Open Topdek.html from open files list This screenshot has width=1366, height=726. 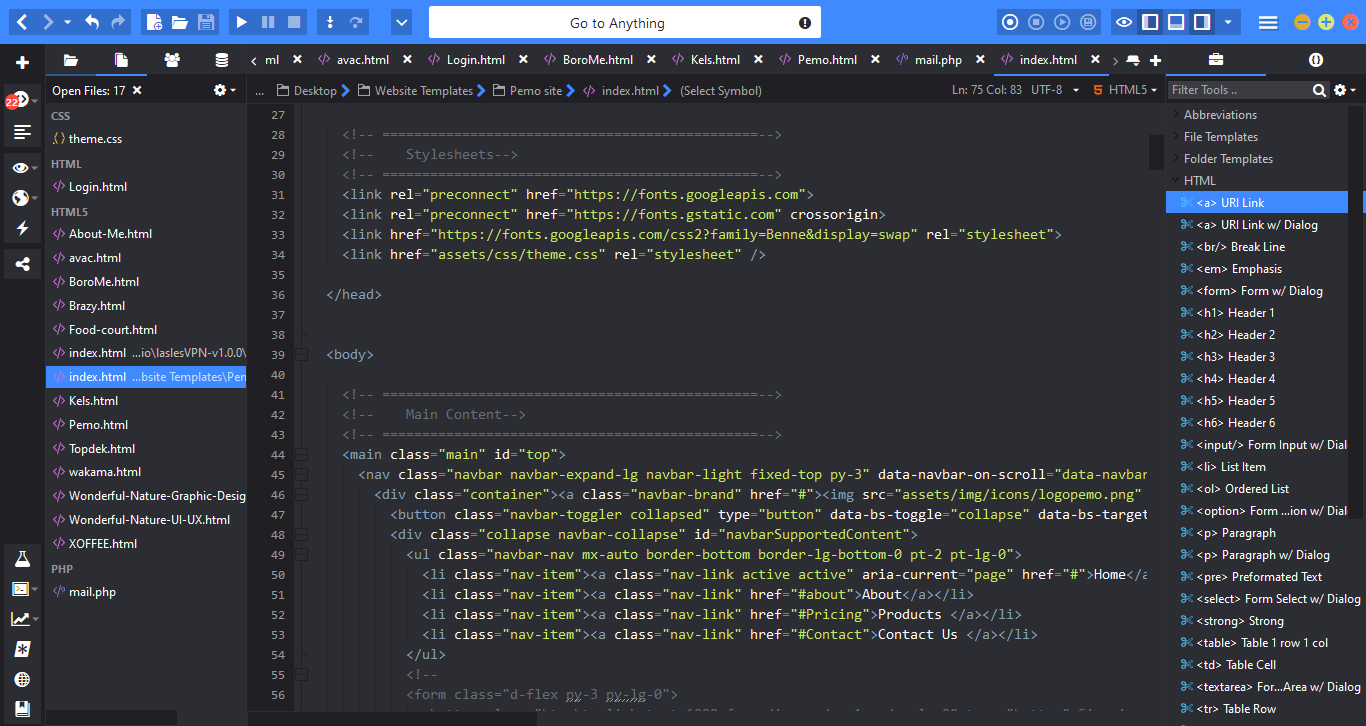click(101, 449)
